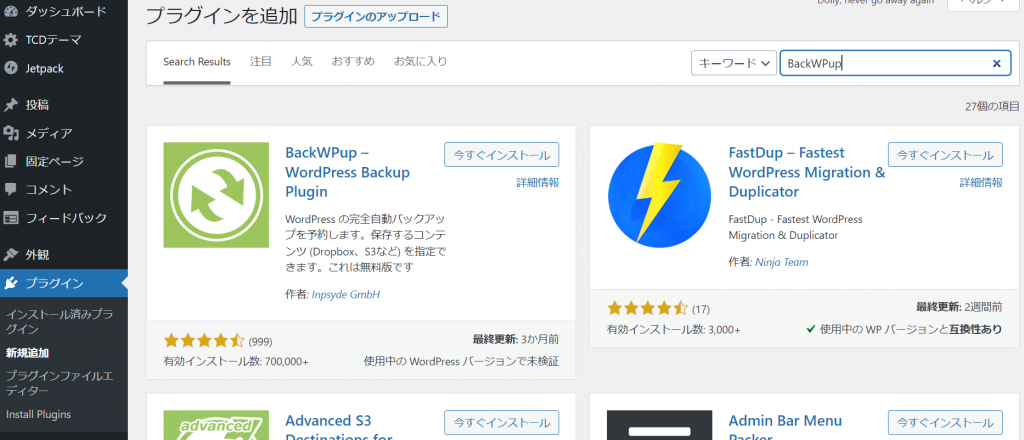The height and width of the screenshot is (440, 1024).
Task: Open the Advanced S3 Destinations plugin title link
Action: coord(339,428)
